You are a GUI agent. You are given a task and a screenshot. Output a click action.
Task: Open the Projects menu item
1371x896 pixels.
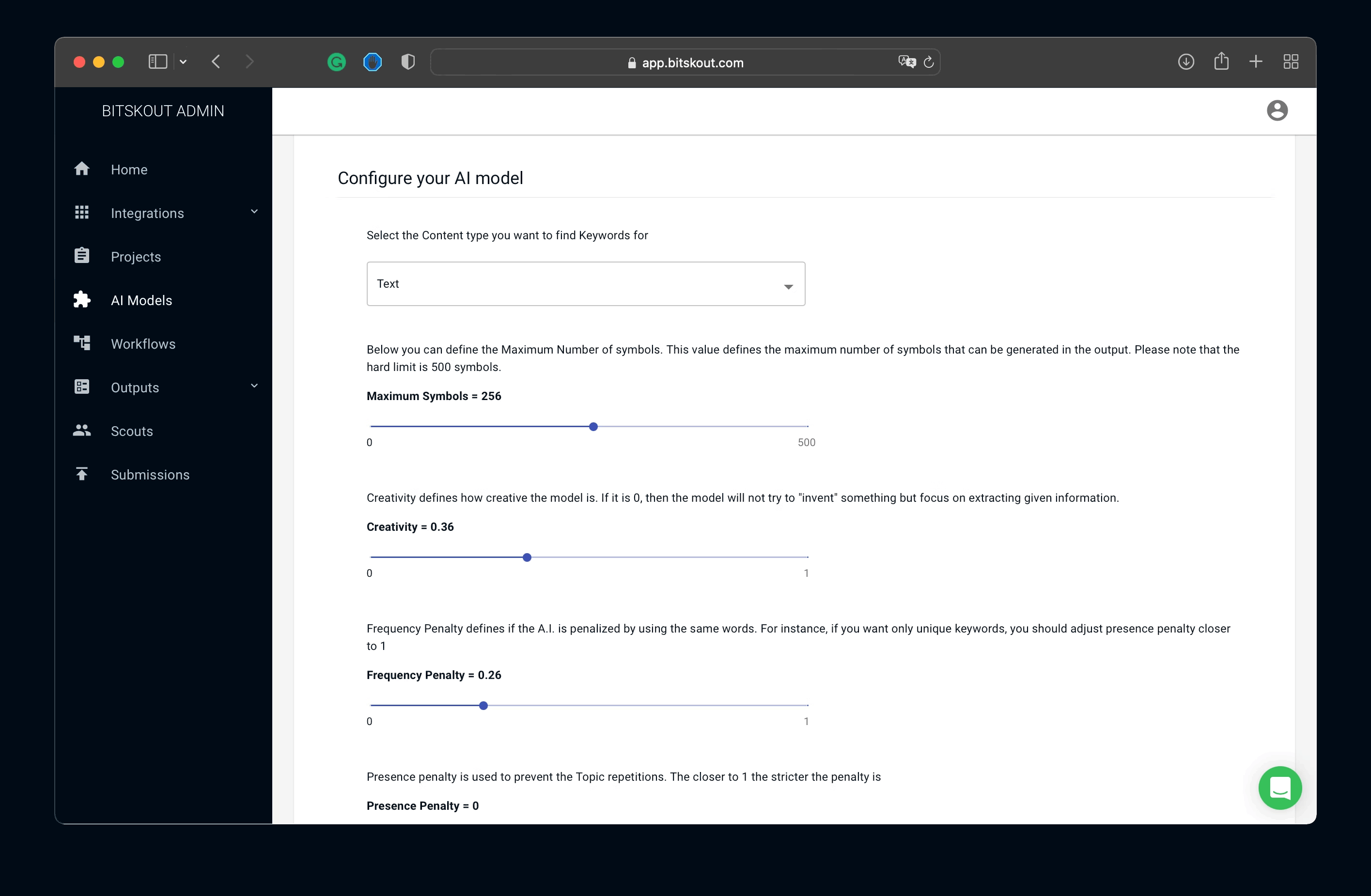tap(136, 257)
